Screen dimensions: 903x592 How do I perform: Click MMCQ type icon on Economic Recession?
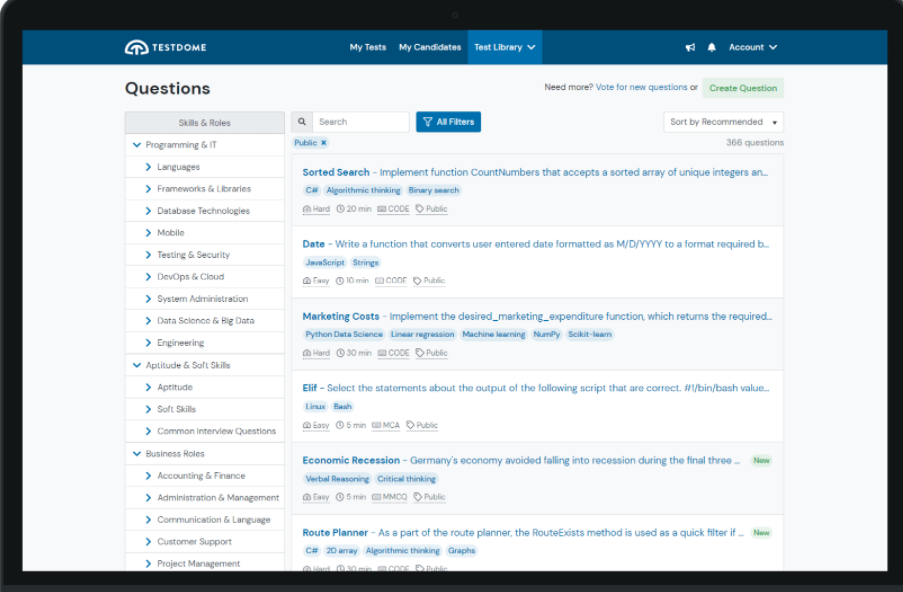pyautogui.click(x=376, y=497)
